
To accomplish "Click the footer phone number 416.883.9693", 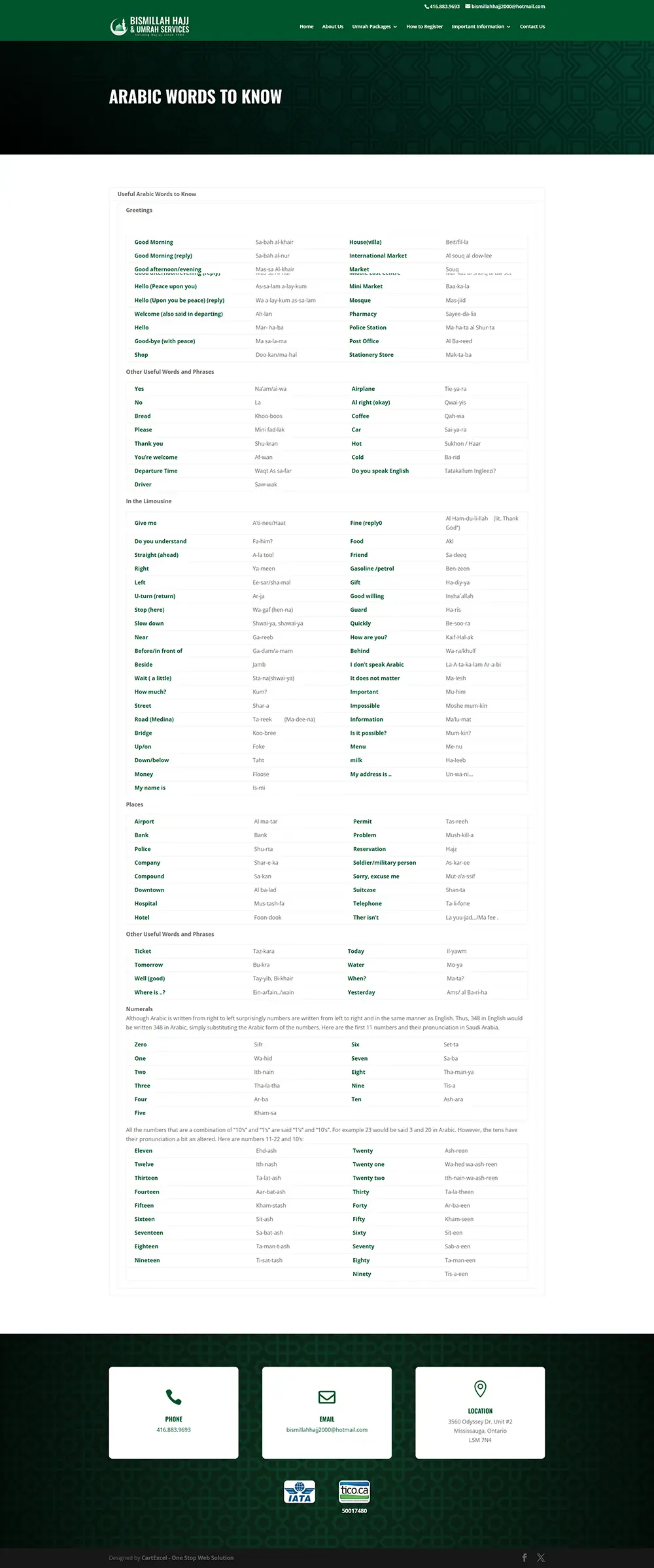I will click(x=173, y=1430).
